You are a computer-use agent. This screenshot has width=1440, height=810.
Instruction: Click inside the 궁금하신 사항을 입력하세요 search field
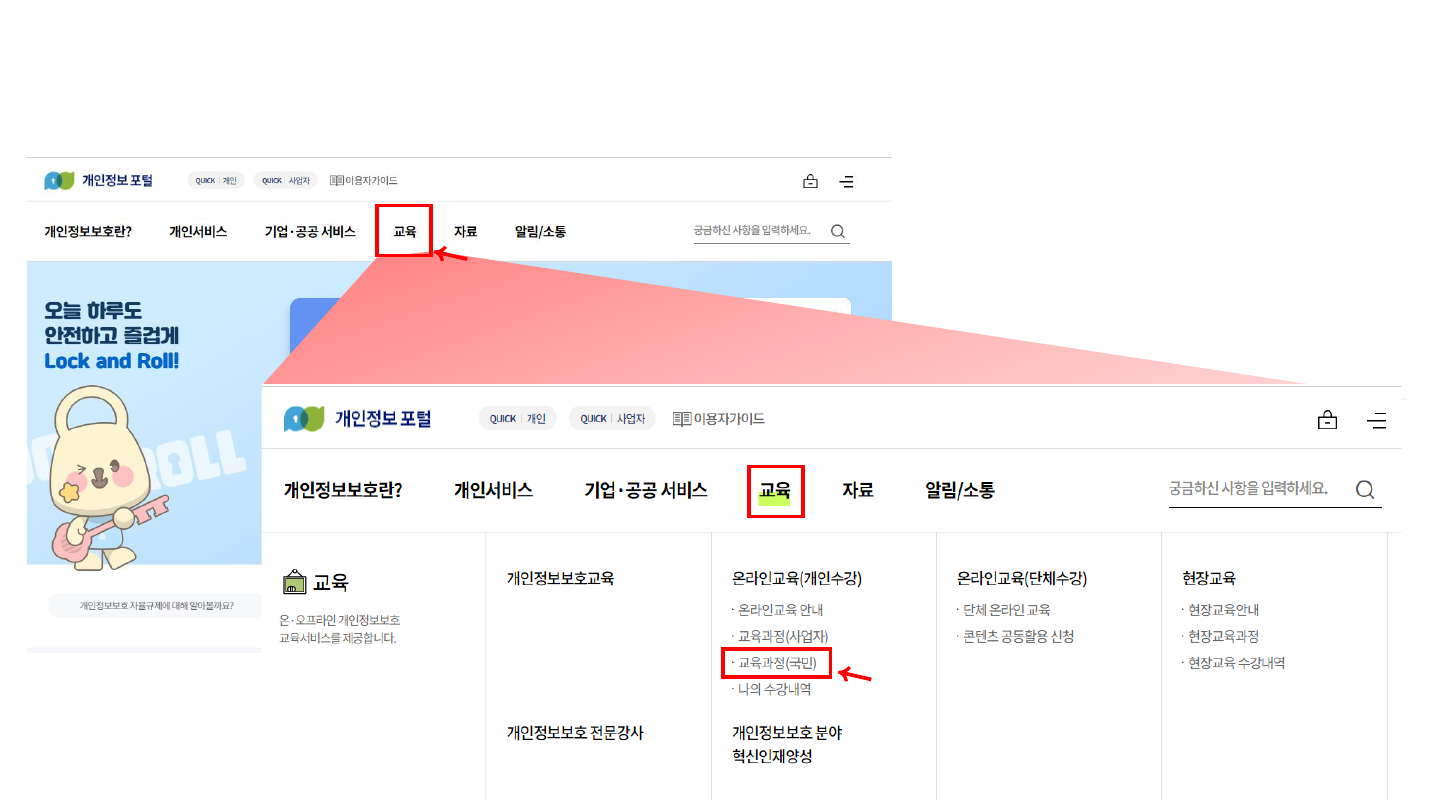coord(1250,489)
